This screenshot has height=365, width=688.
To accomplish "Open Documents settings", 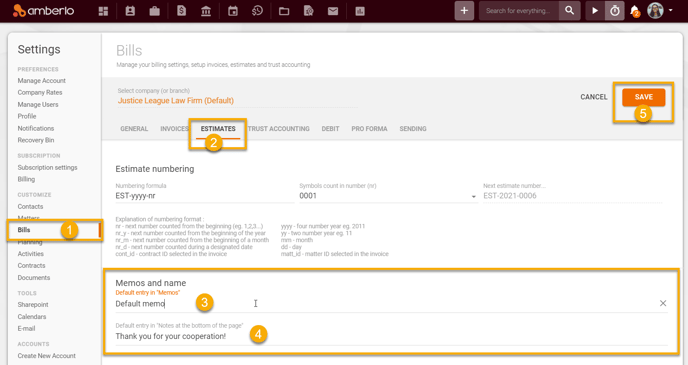I will coord(34,278).
